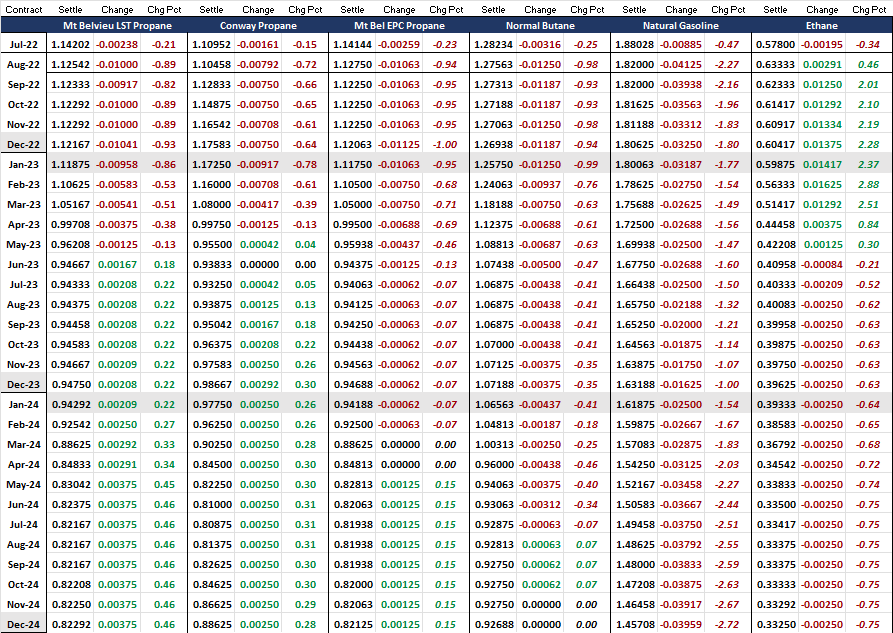Select Normal Butane Apr-24 settle 0.96000
The height and width of the screenshot is (633, 893).
(x=494, y=464)
